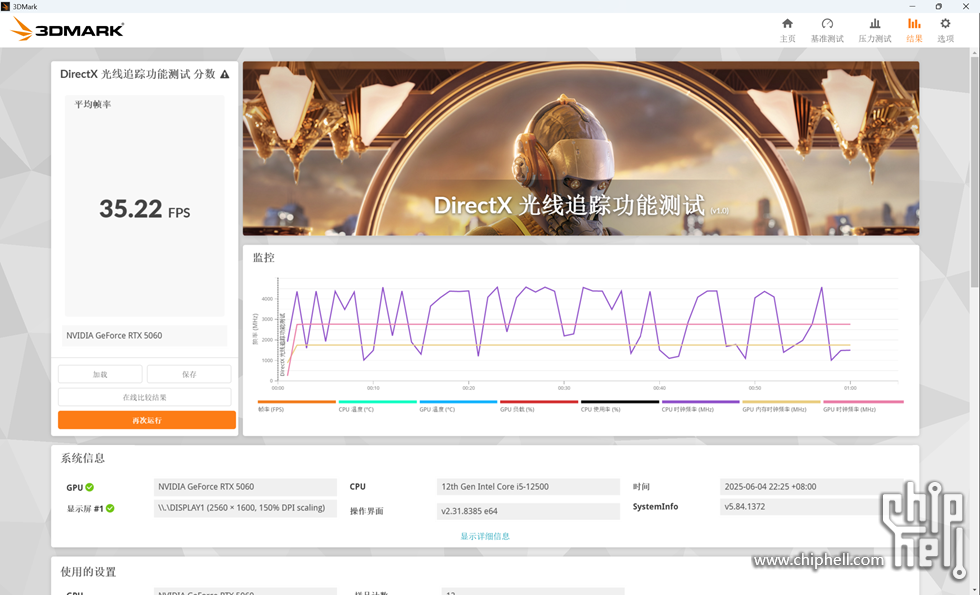The width and height of the screenshot is (980, 595).
Task: Restore down the 3DMark window
Action: coord(938,6)
